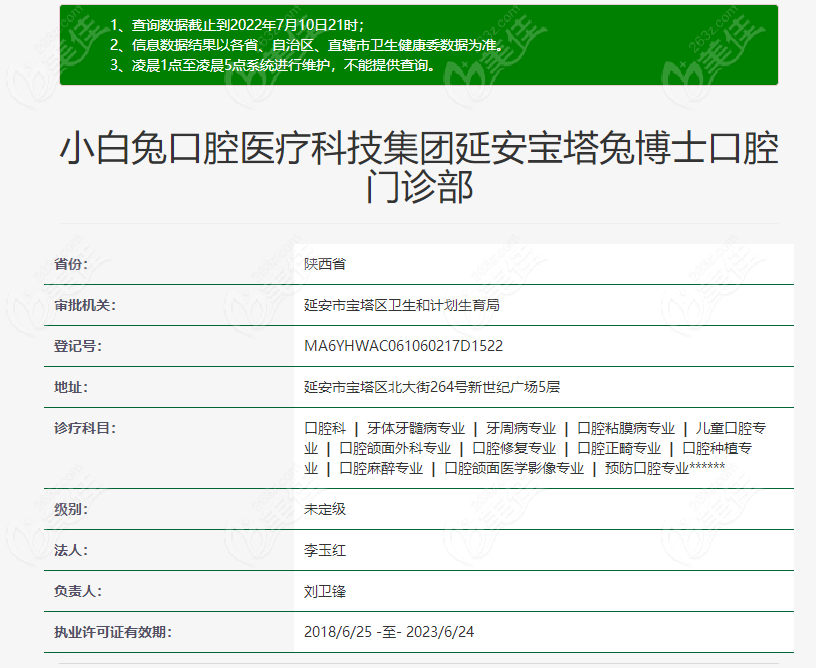Select the value 陕西省
This screenshot has width=816, height=668.
point(325,264)
